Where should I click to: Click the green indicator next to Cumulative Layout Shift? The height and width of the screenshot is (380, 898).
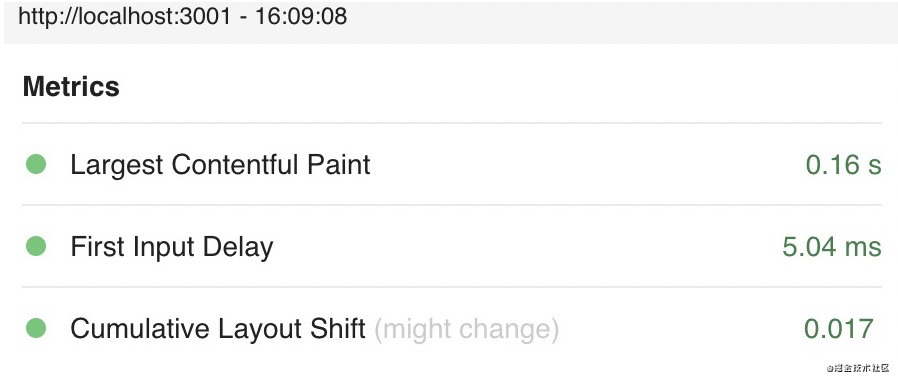coord(36,328)
